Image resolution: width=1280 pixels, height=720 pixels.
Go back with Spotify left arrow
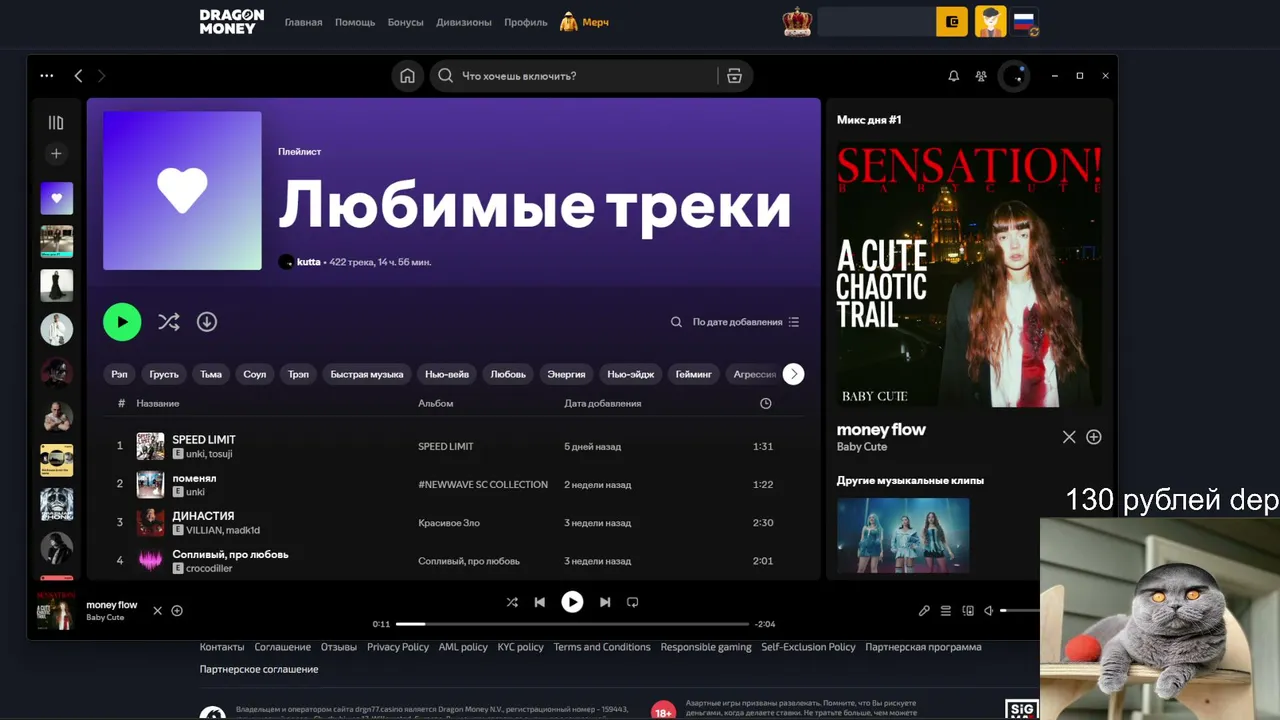(x=78, y=76)
